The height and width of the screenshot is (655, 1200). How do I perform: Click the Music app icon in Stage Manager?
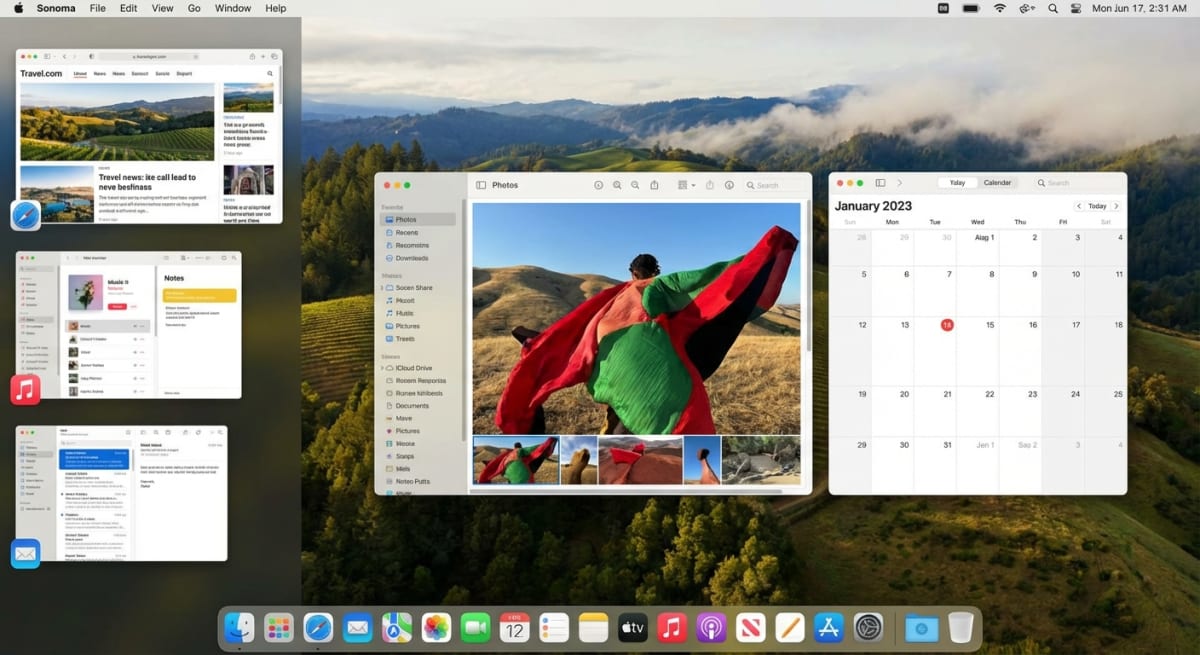(x=26, y=390)
